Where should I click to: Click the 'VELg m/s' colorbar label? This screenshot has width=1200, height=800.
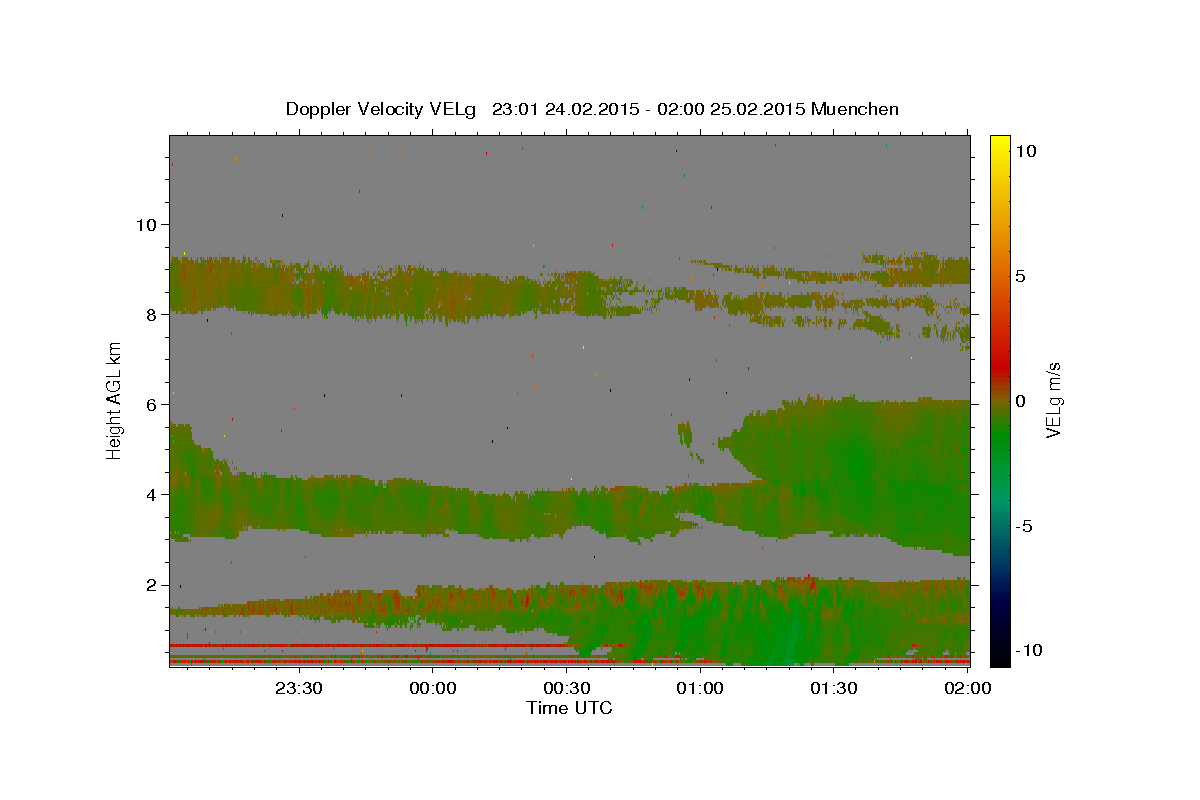click(1053, 400)
